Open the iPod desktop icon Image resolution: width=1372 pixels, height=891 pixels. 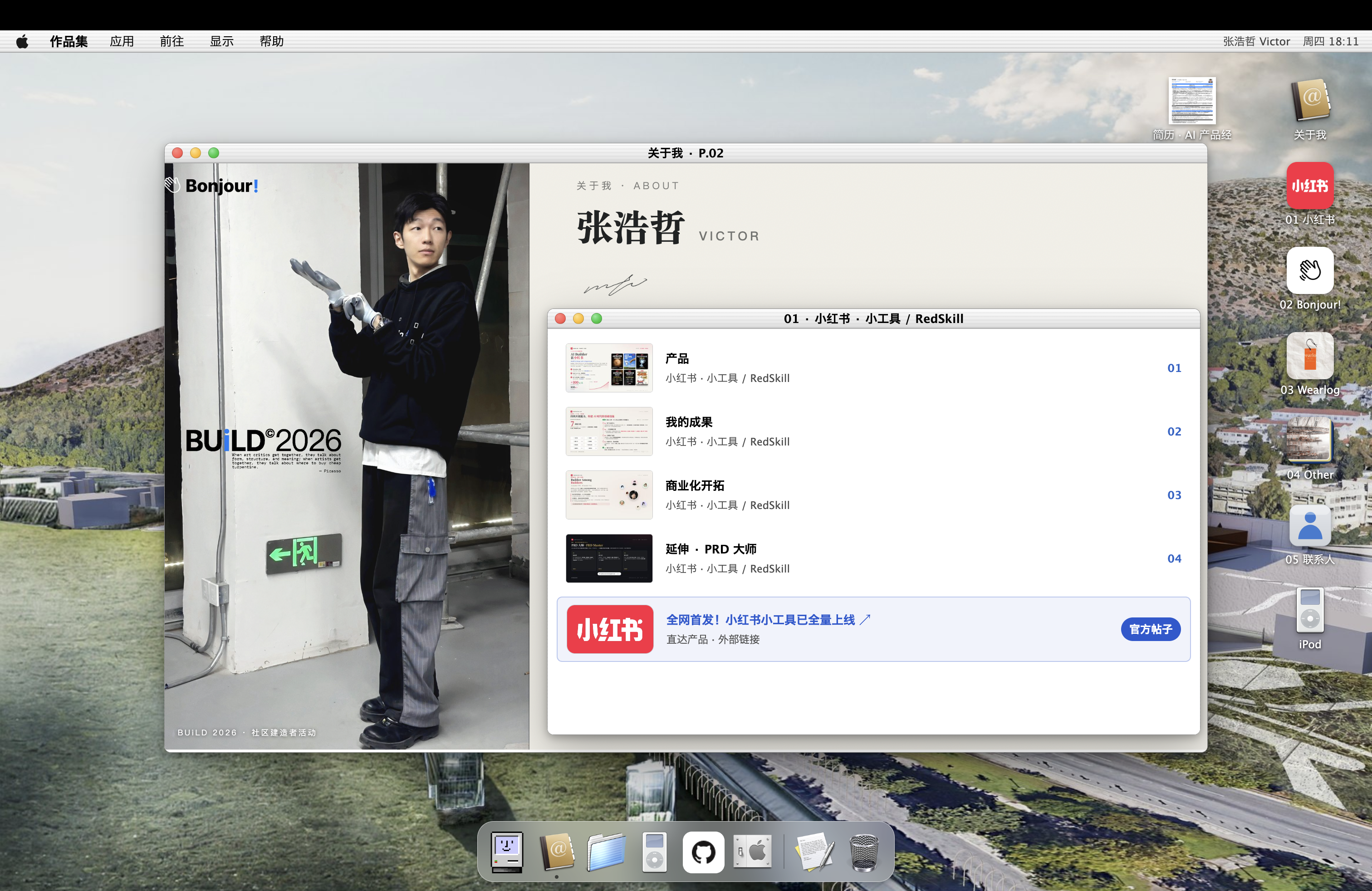(1310, 610)
